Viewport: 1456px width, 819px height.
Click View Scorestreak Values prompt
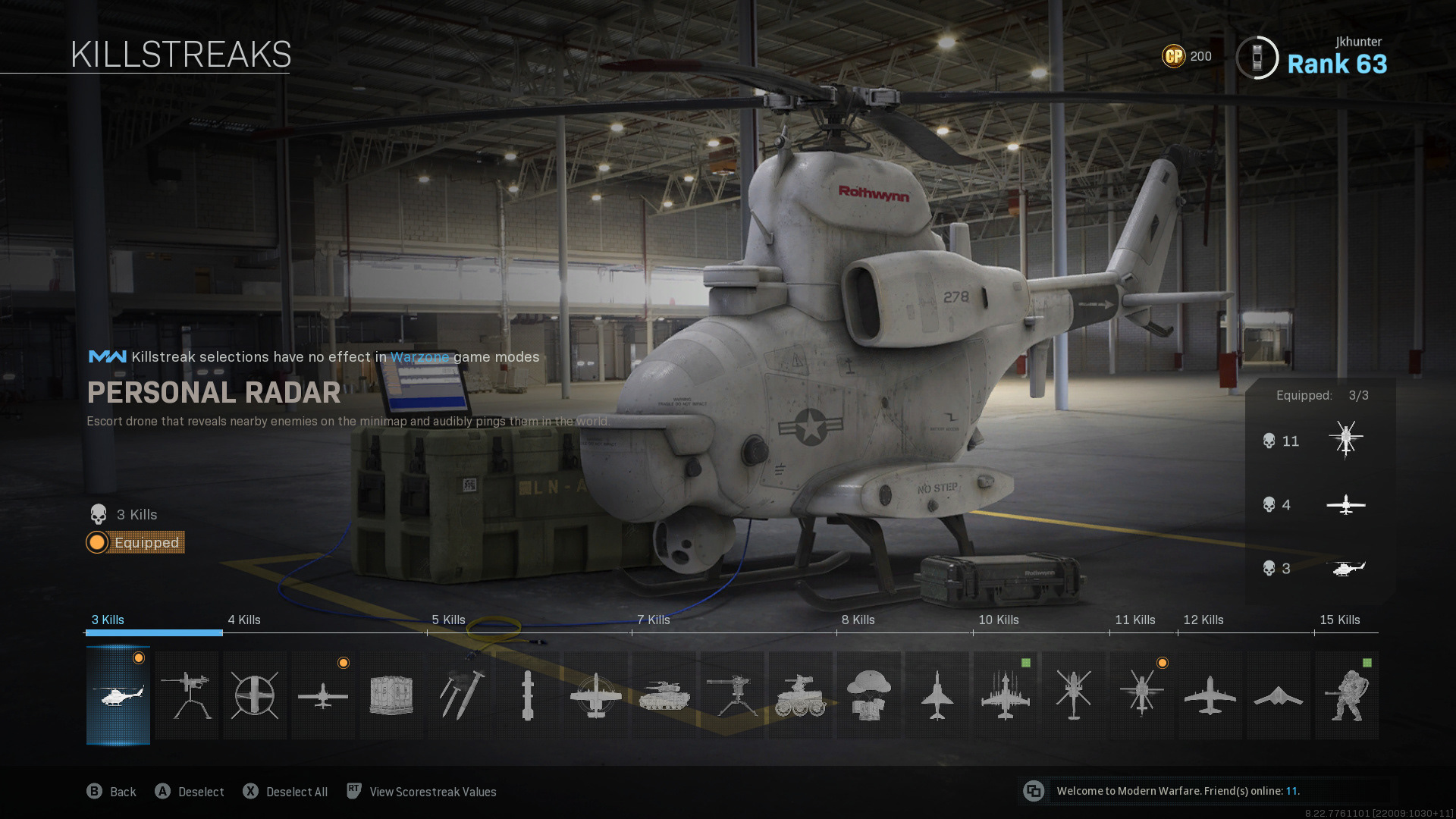[x=422, y=792]
